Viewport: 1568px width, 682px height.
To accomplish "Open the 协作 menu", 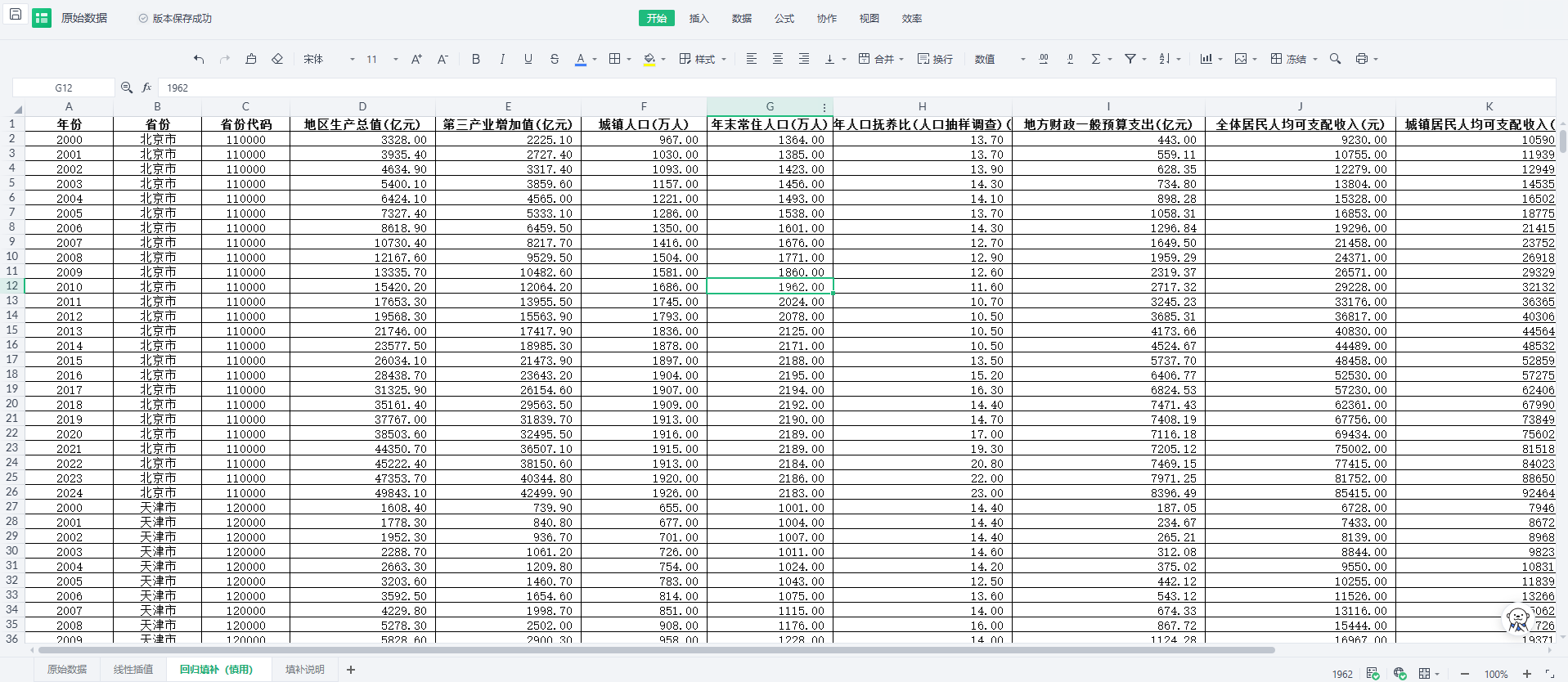I will coord(826,18).
